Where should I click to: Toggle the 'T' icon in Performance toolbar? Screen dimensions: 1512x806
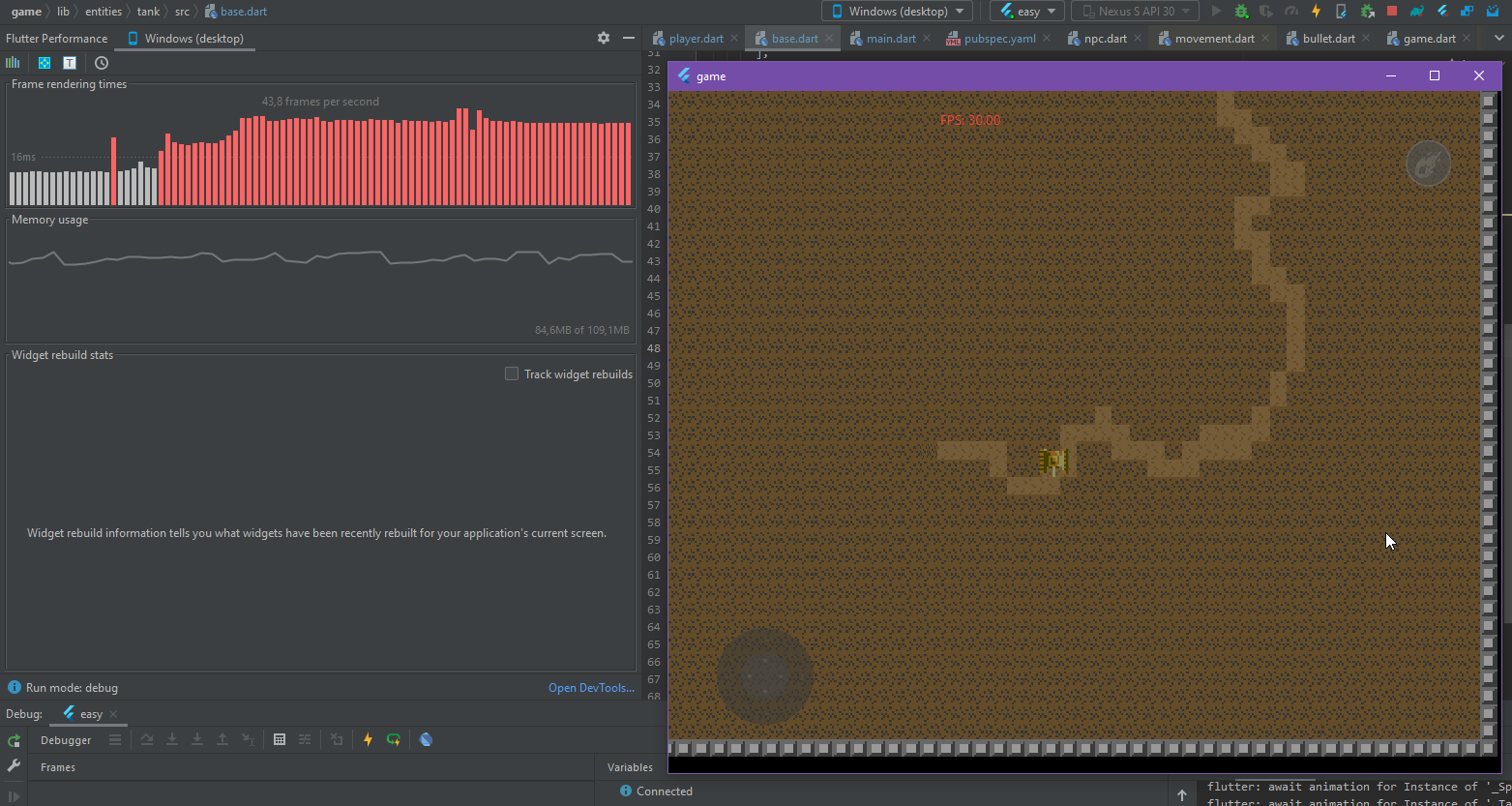pos(70,63)
